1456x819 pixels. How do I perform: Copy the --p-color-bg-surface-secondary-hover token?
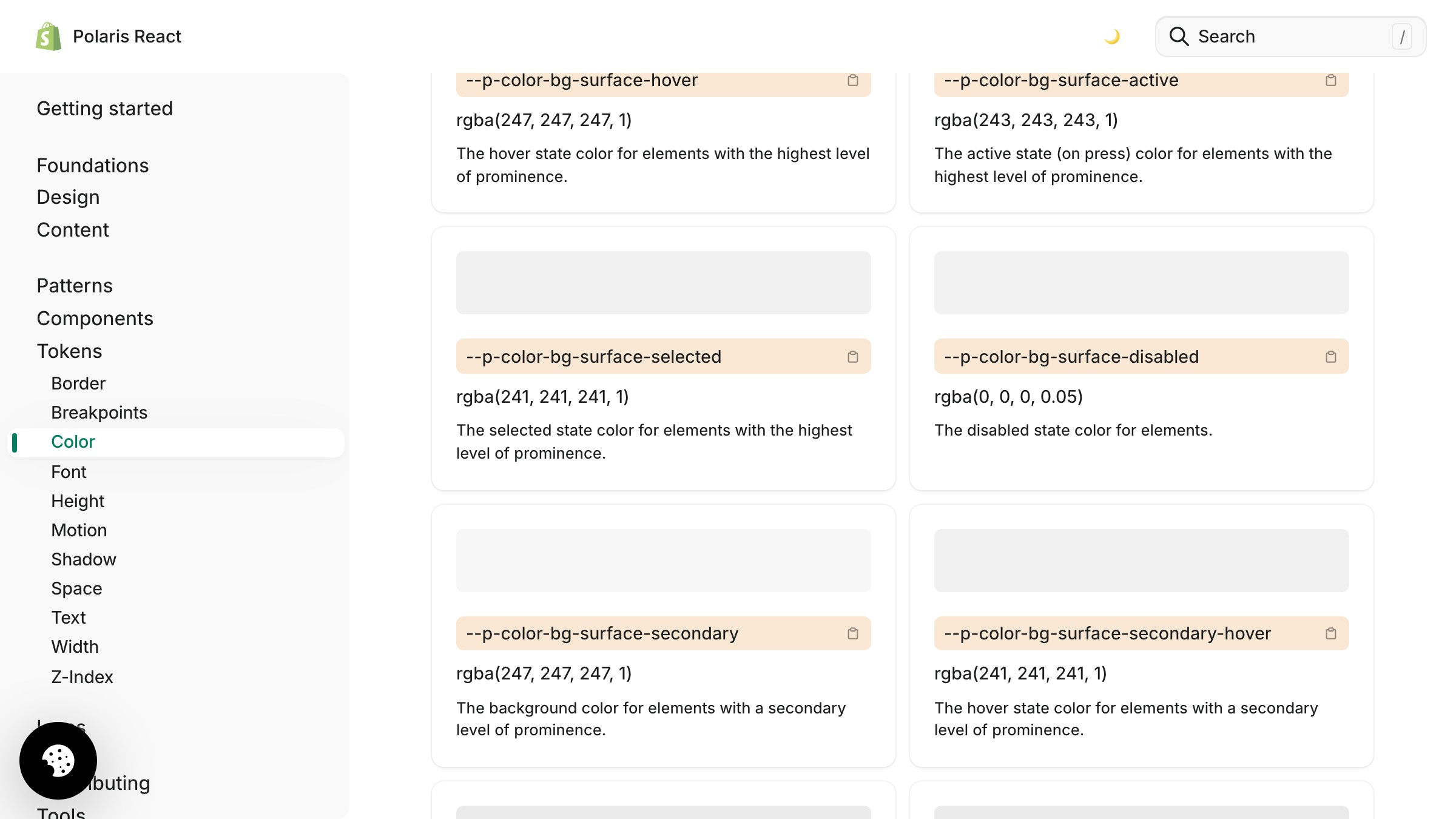click(x=1331, y=633)
